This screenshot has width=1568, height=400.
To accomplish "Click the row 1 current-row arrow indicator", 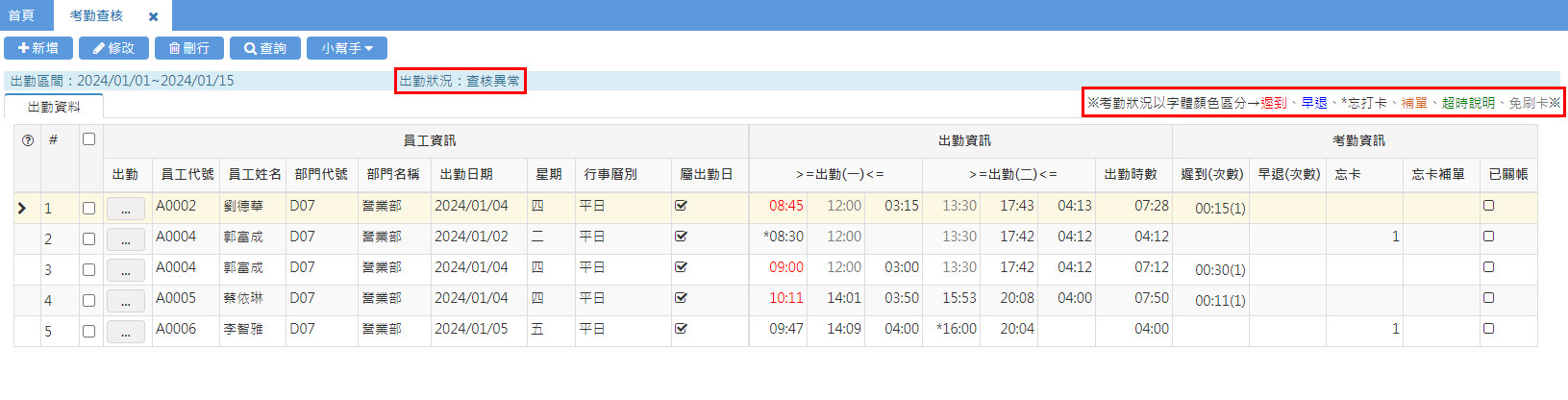I will pos(22,208).
